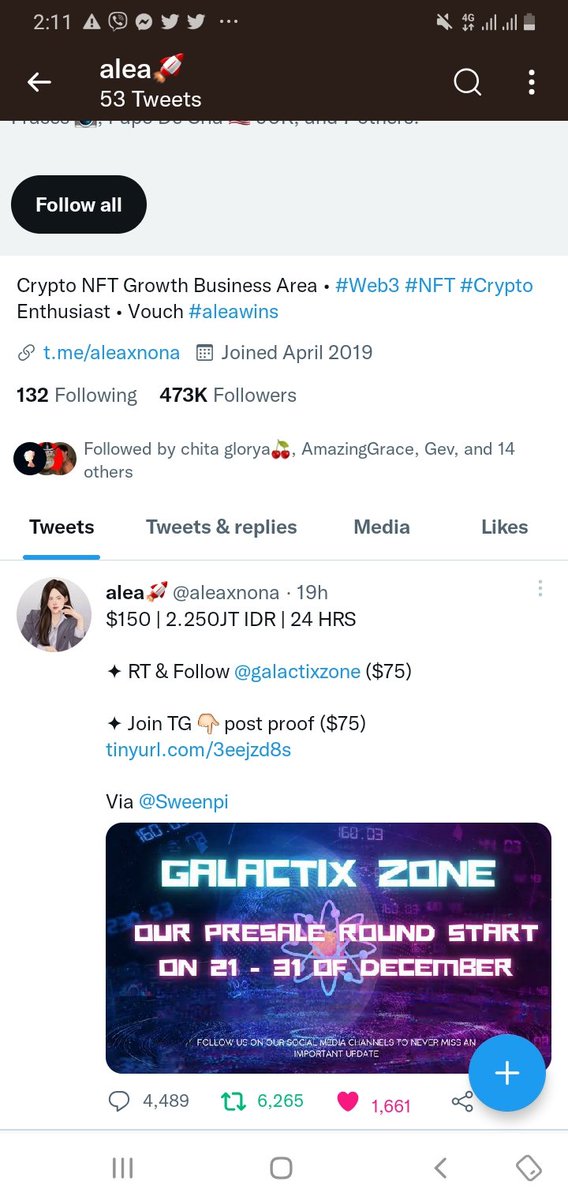Viewport: 568px width, 1200px height.
Task: Tap the share icon on the tweet
Action: pos(462,1102)
